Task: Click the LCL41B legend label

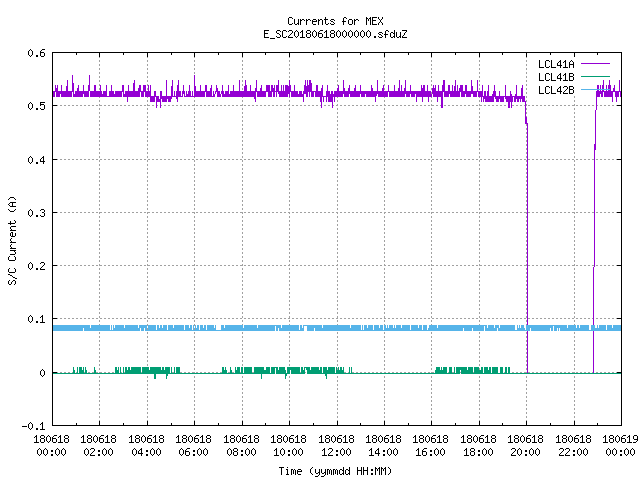Action: pyautogui.click(x=556, y=77)
